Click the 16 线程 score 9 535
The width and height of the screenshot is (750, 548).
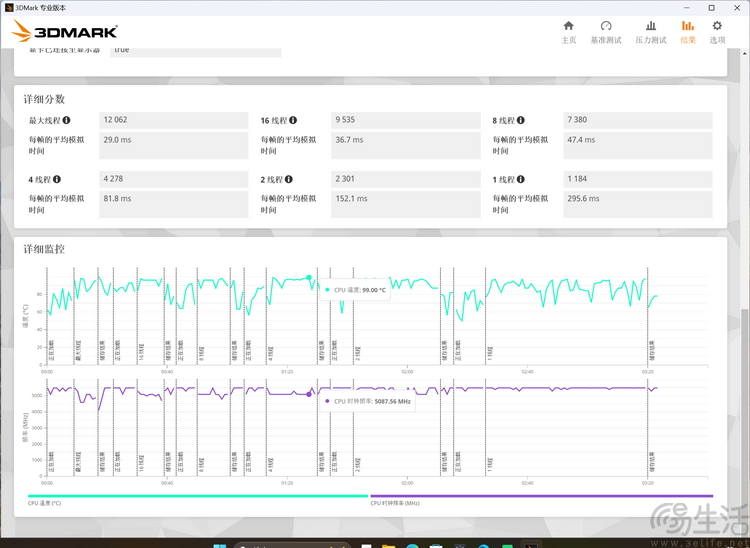pyautogui.click(x=406, y=120)
